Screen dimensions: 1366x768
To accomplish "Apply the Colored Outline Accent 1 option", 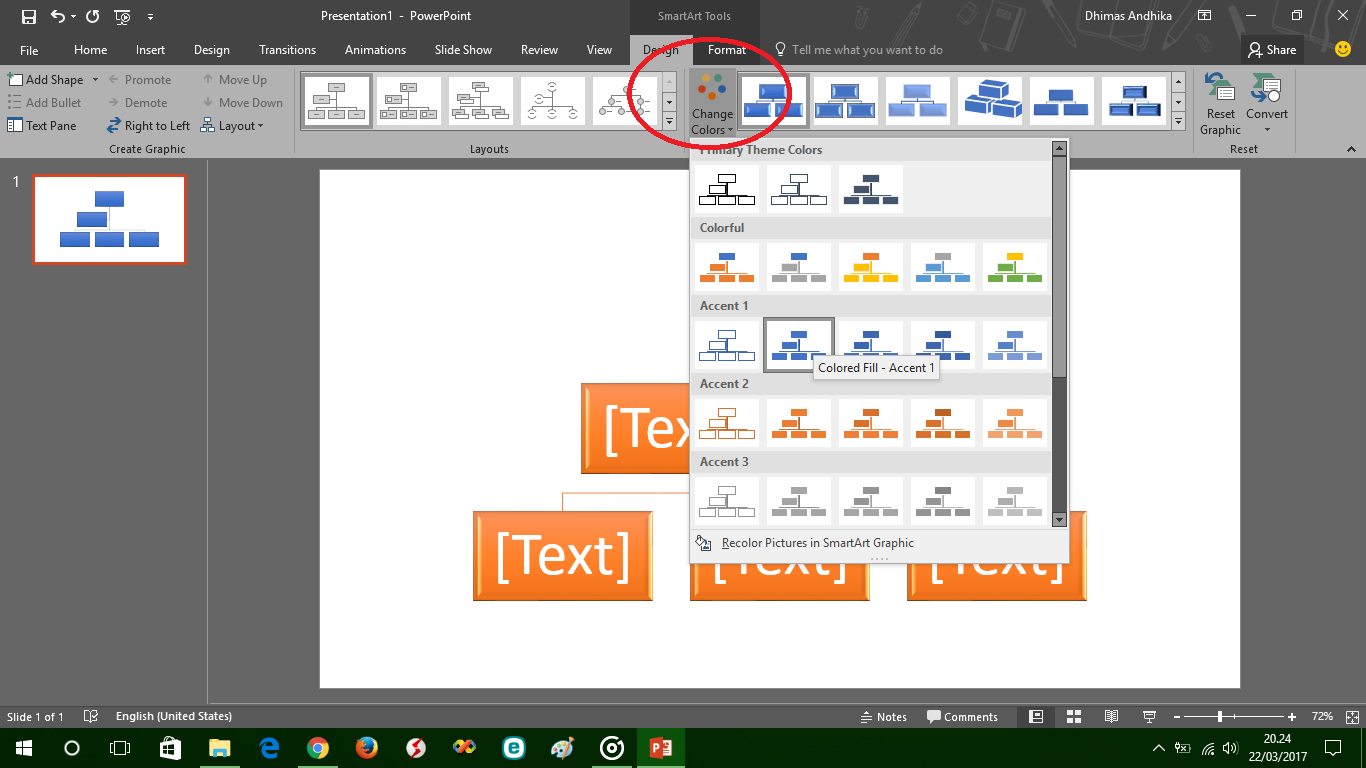I will pos(727,345).
